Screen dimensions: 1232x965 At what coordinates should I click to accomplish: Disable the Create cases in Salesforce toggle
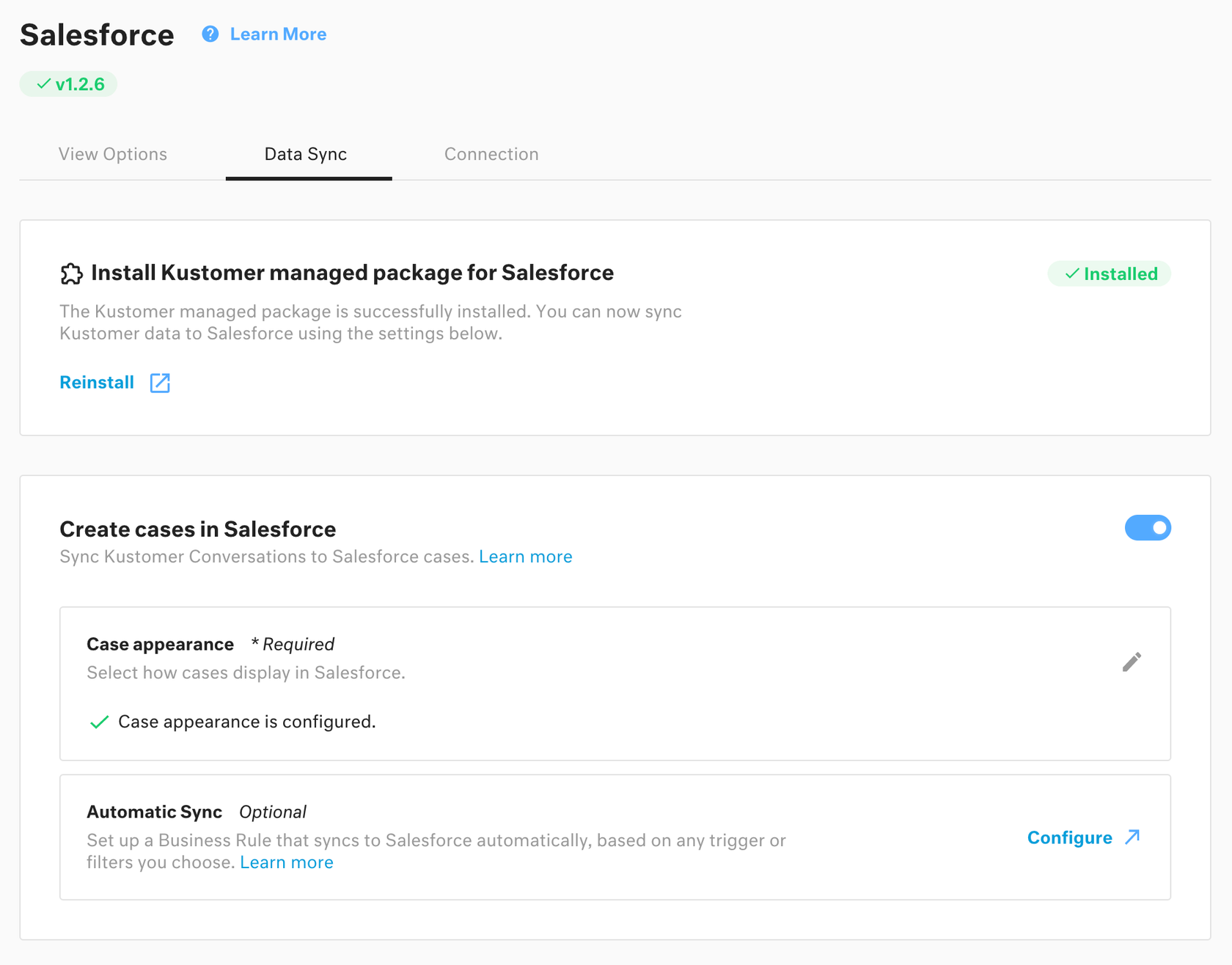1148,527
